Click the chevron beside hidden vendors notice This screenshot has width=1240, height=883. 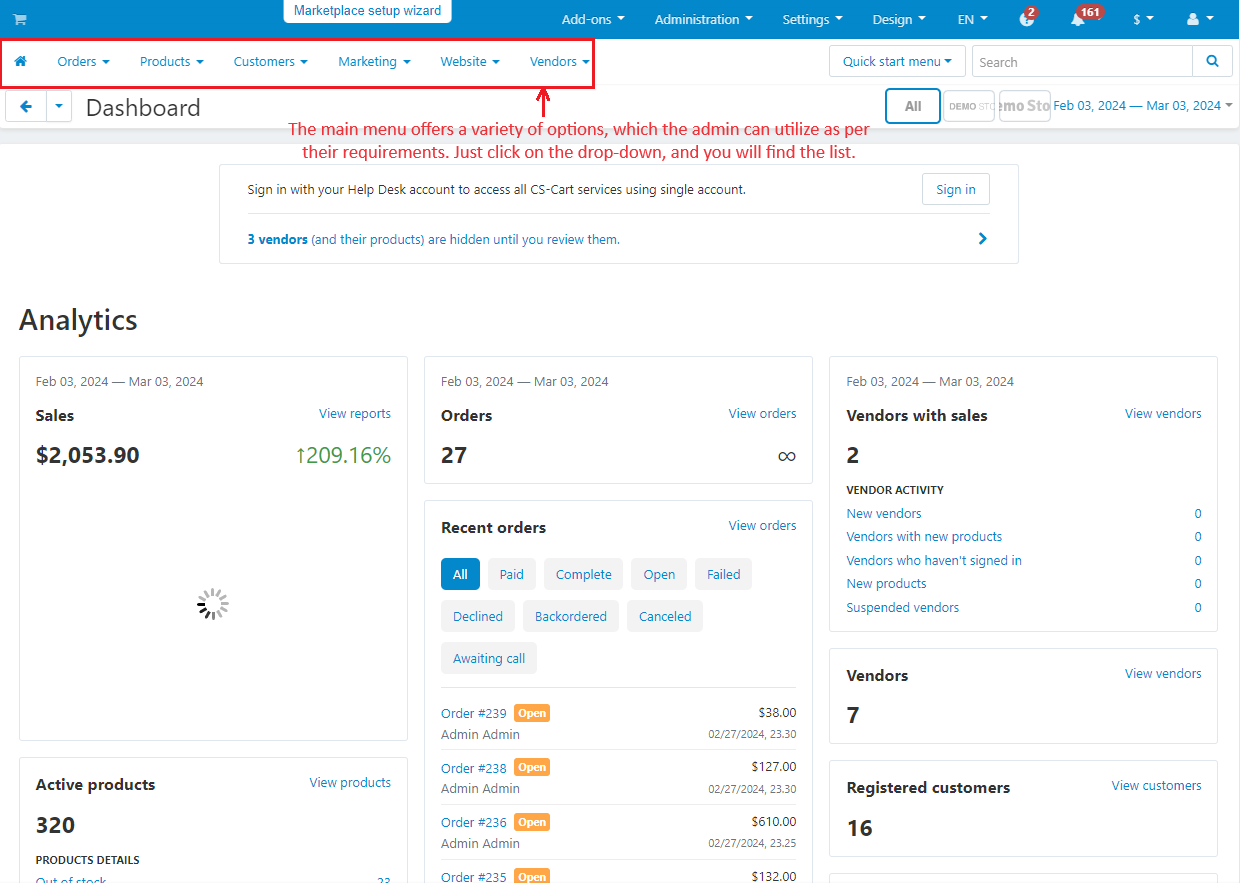tap(983, 239)
